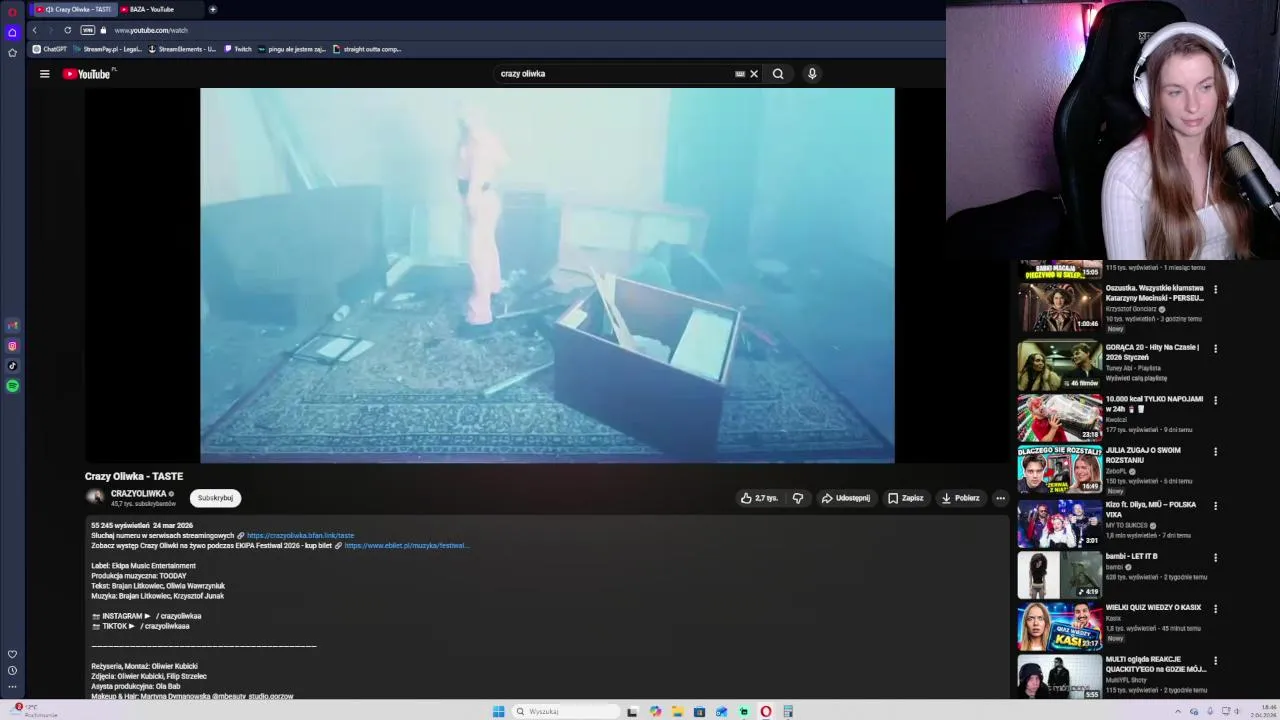Open the YouTube hamburger guide menu
The width and height of the screenshot is (1280, 720).
[x=44, y=74]
